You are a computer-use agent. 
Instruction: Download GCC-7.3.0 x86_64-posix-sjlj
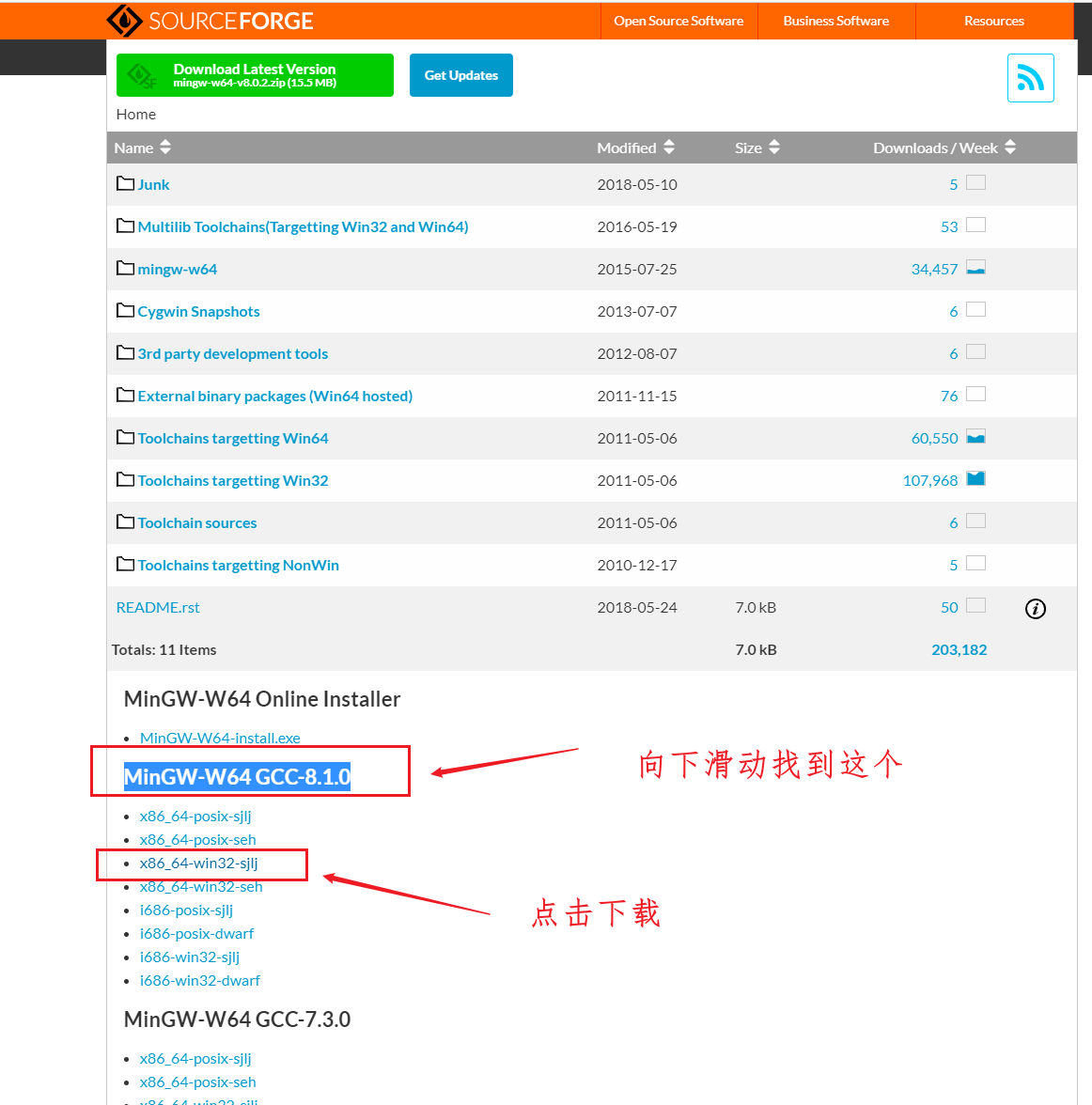(x=195, y=1058)
